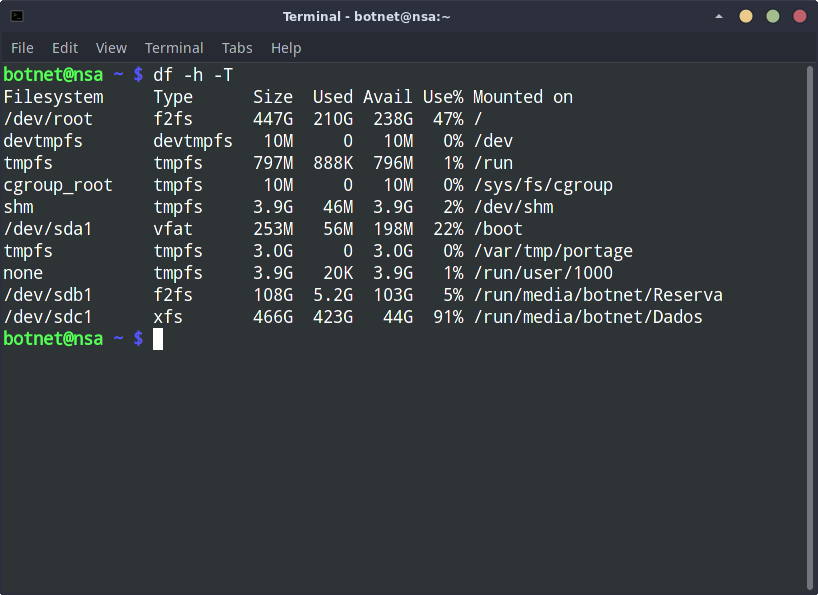Click the '238G' available value

point(393,119)
